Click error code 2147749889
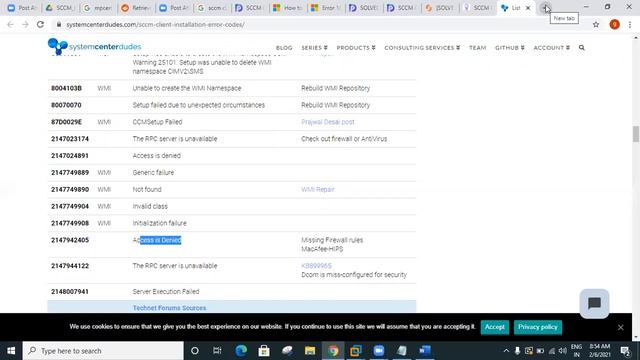This screenshot has width=640, height=360. (x=70, y=172)
